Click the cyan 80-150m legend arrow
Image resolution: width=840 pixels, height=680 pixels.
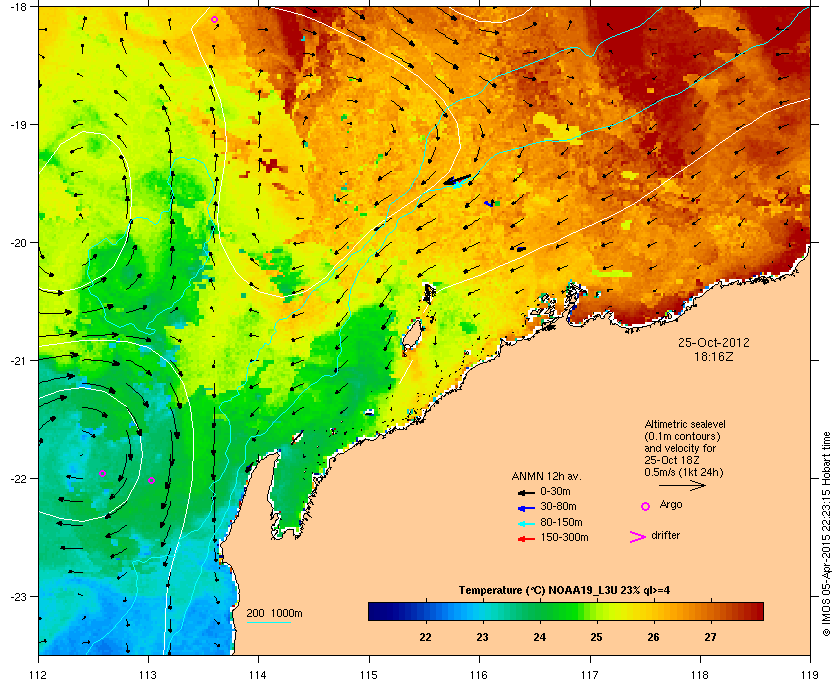[x=526, y=523]
